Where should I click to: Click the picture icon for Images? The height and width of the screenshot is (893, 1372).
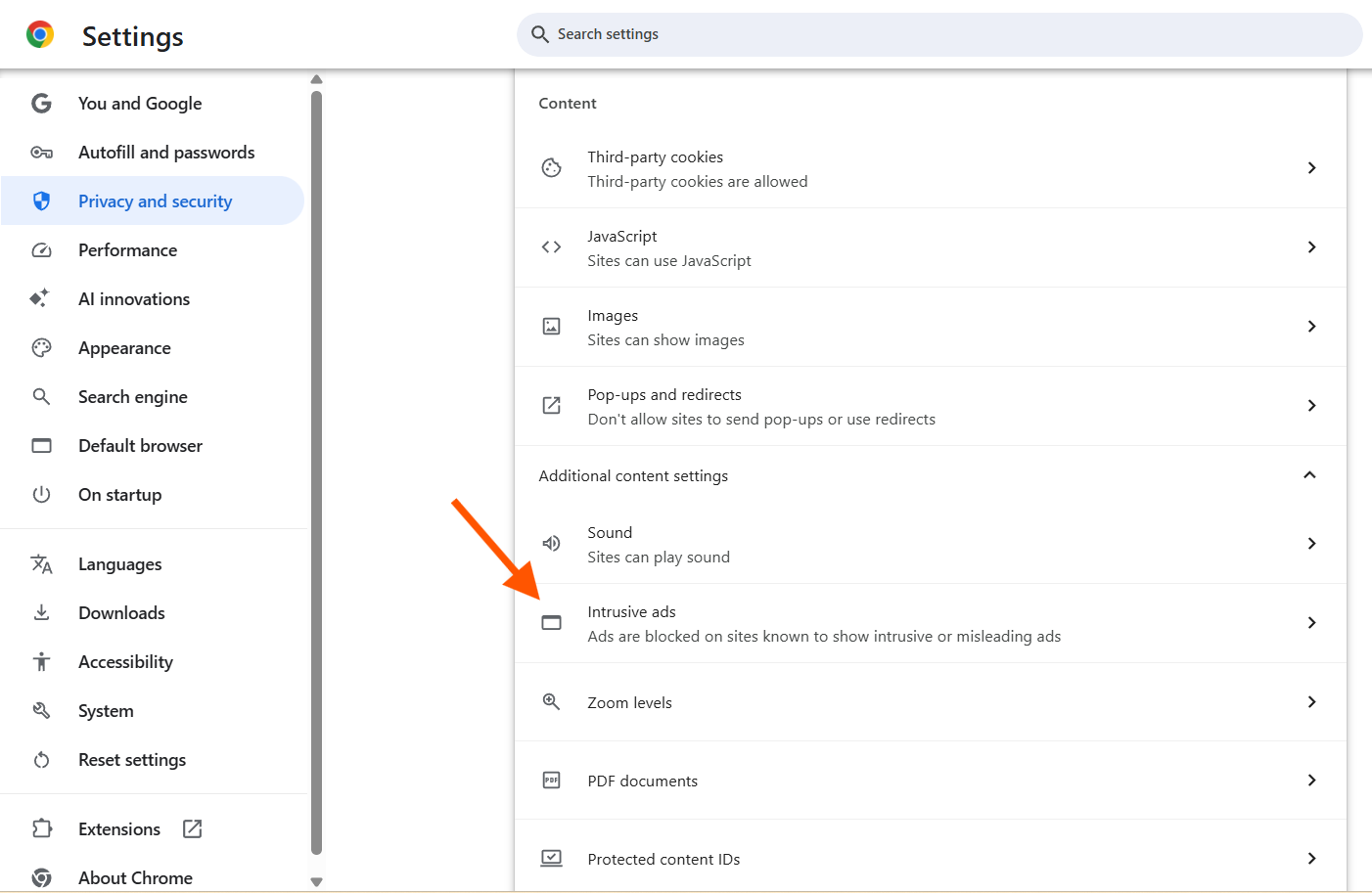[552, 327]
